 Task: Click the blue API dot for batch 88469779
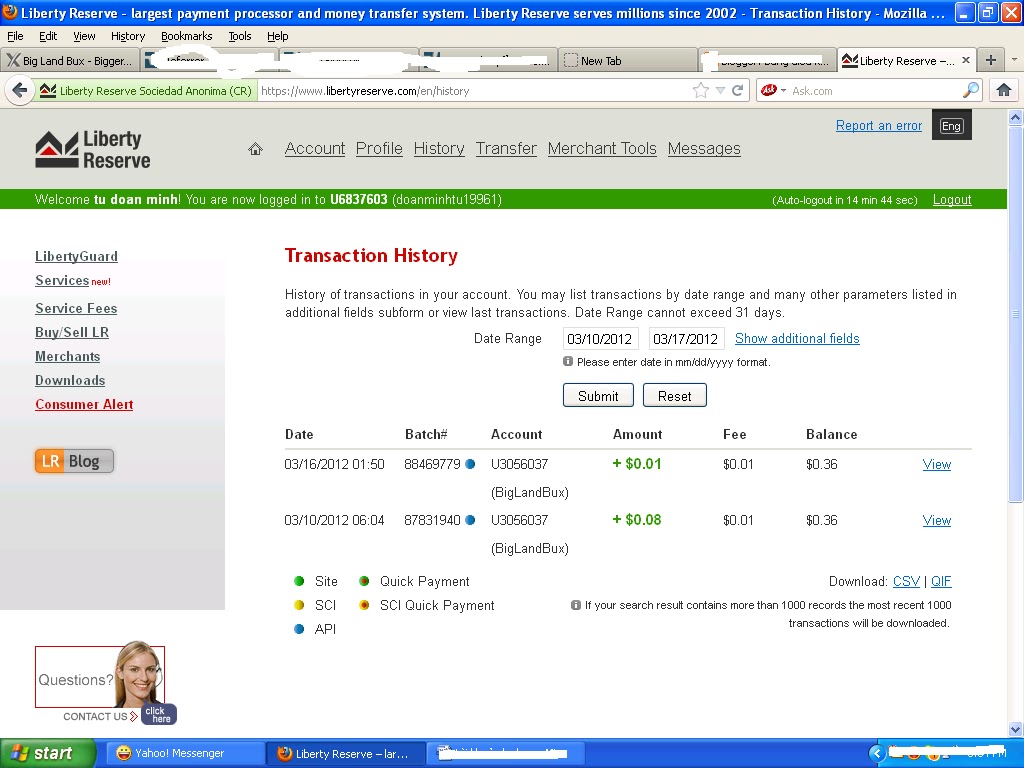(x=470, y=464)
